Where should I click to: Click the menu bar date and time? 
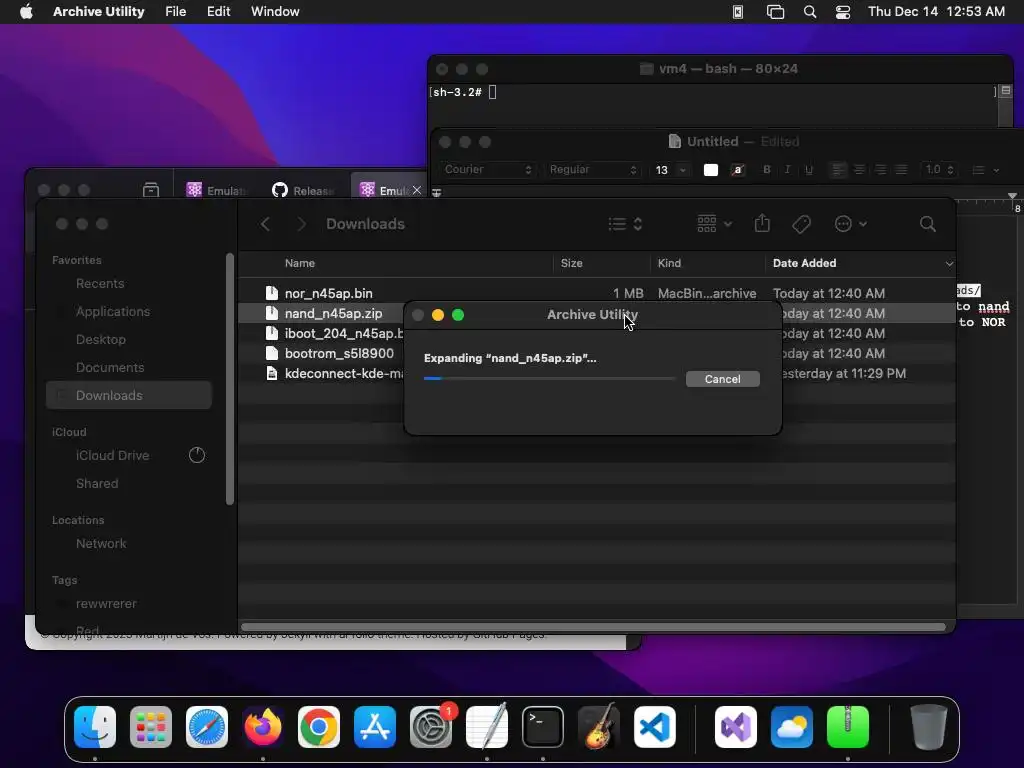(936, 12)
